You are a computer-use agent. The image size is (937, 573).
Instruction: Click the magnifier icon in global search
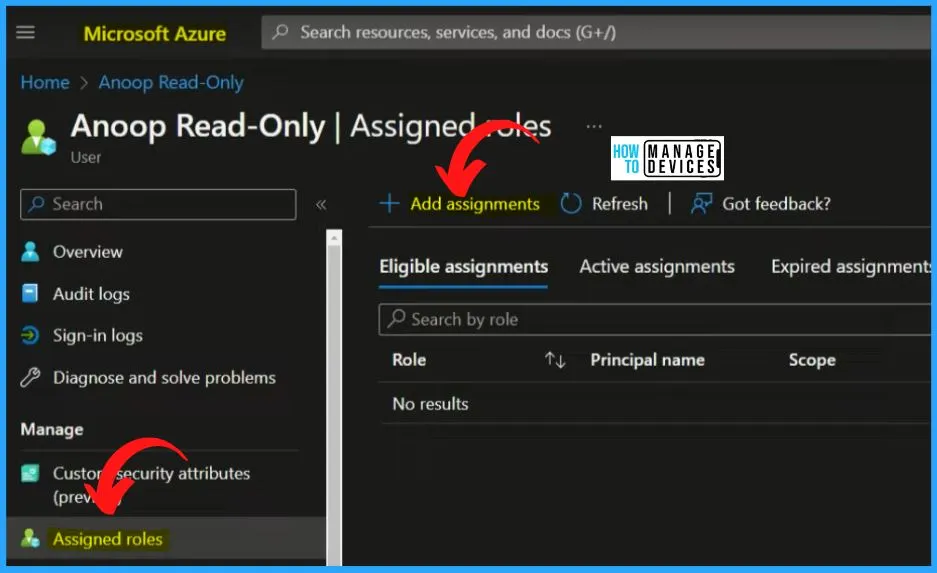pos(280,32)
